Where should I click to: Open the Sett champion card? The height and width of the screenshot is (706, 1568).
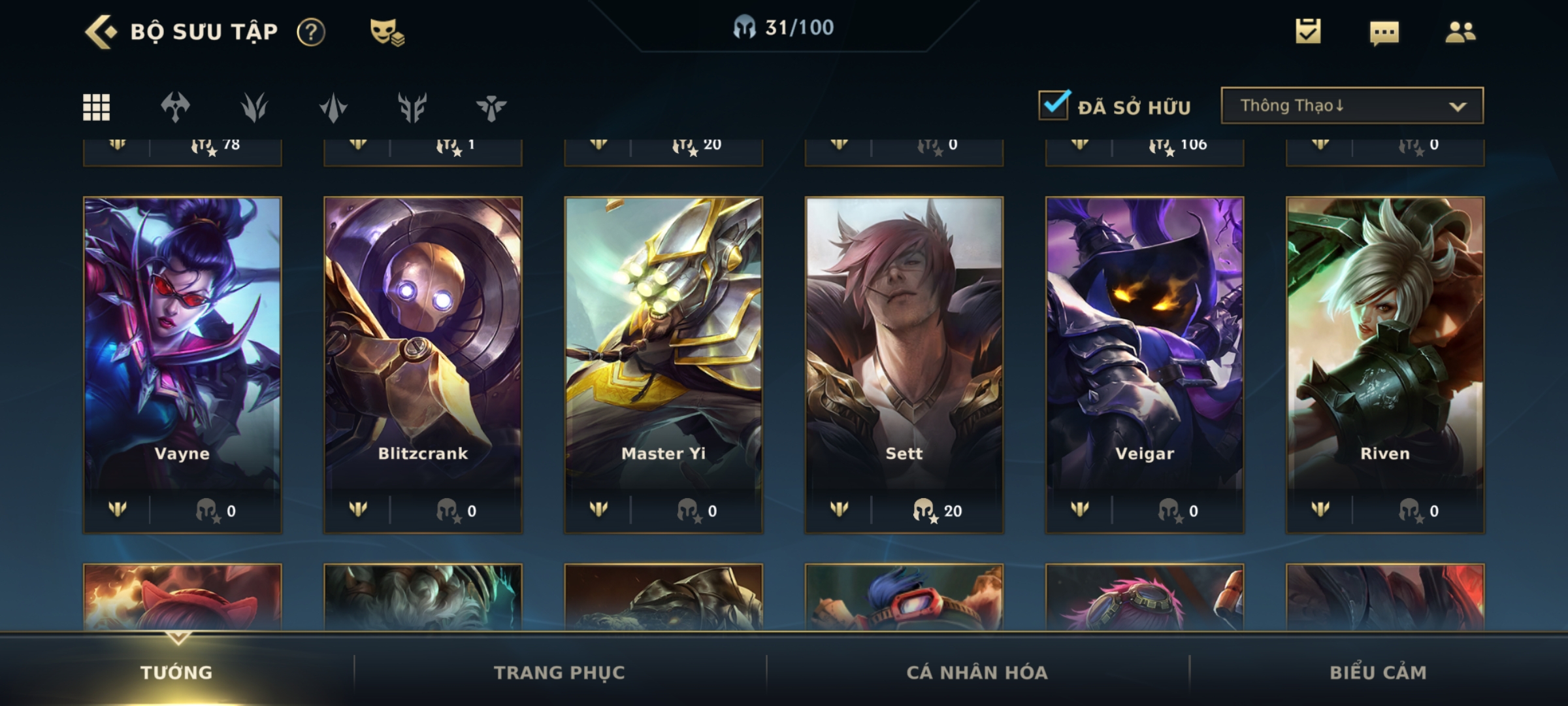point(904,365)
